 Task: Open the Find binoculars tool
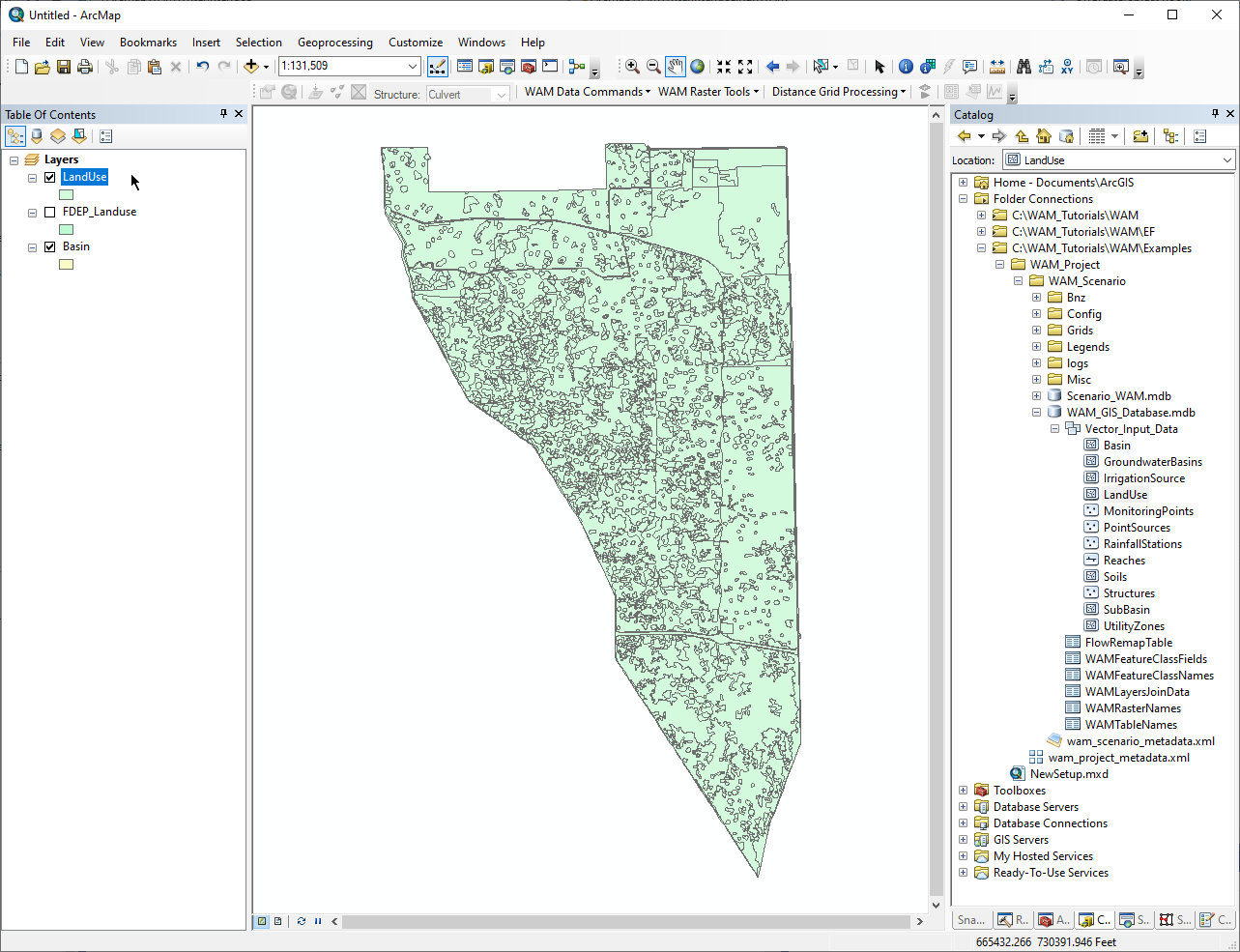(1024, 67)
